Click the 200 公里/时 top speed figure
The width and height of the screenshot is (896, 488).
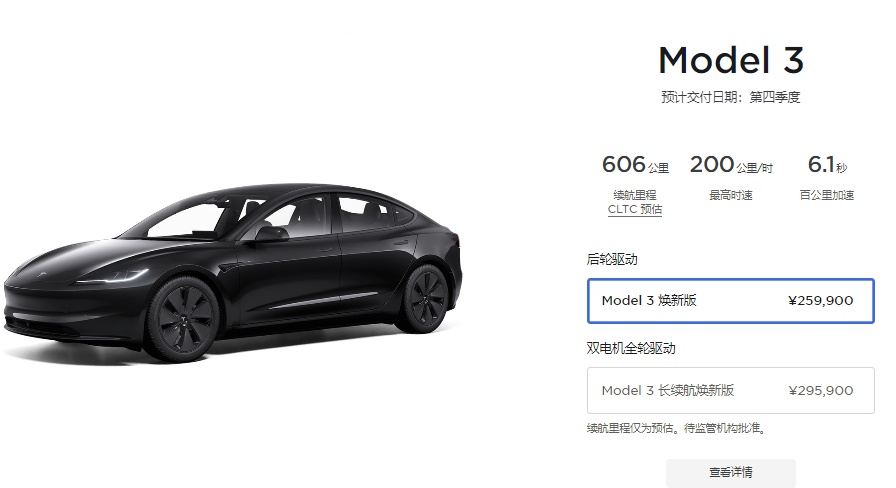coord(731,165)
